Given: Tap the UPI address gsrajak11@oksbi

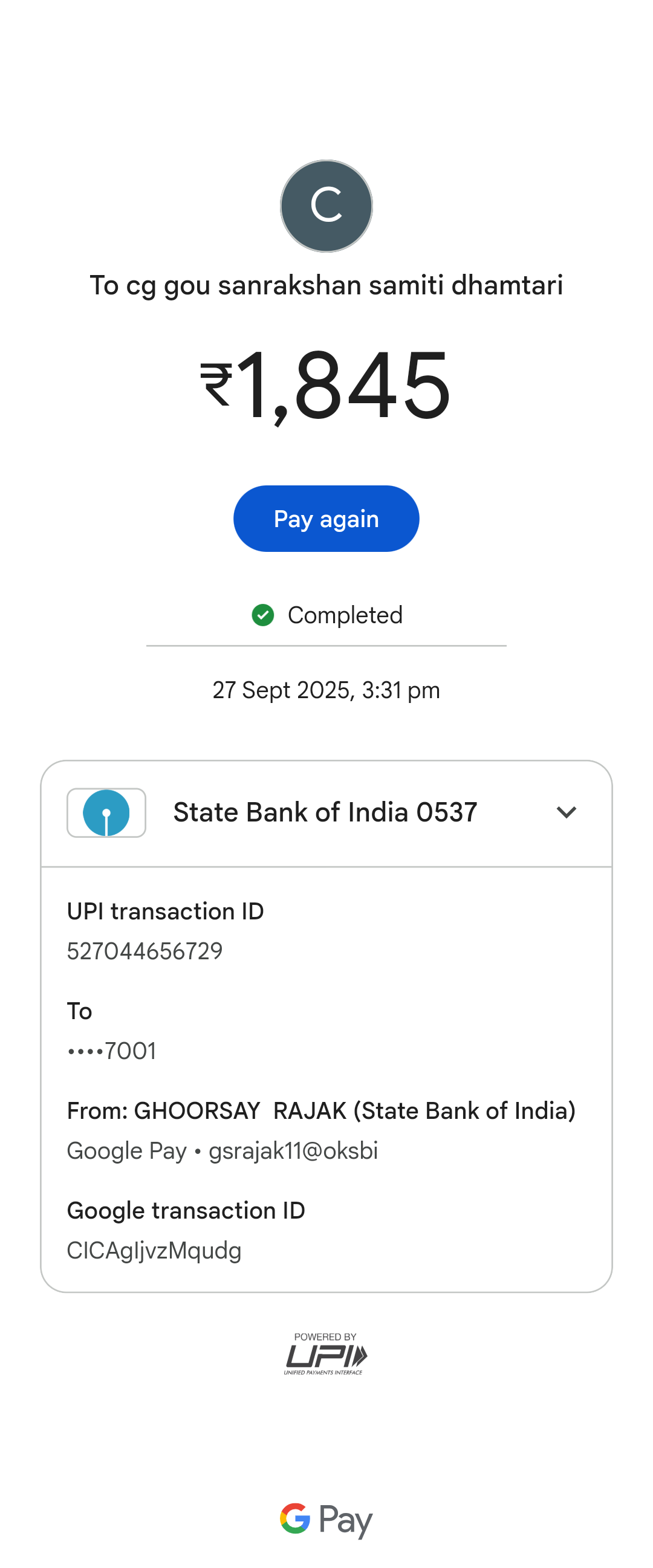Looking at the screenshot, I should coord(293,1150).
